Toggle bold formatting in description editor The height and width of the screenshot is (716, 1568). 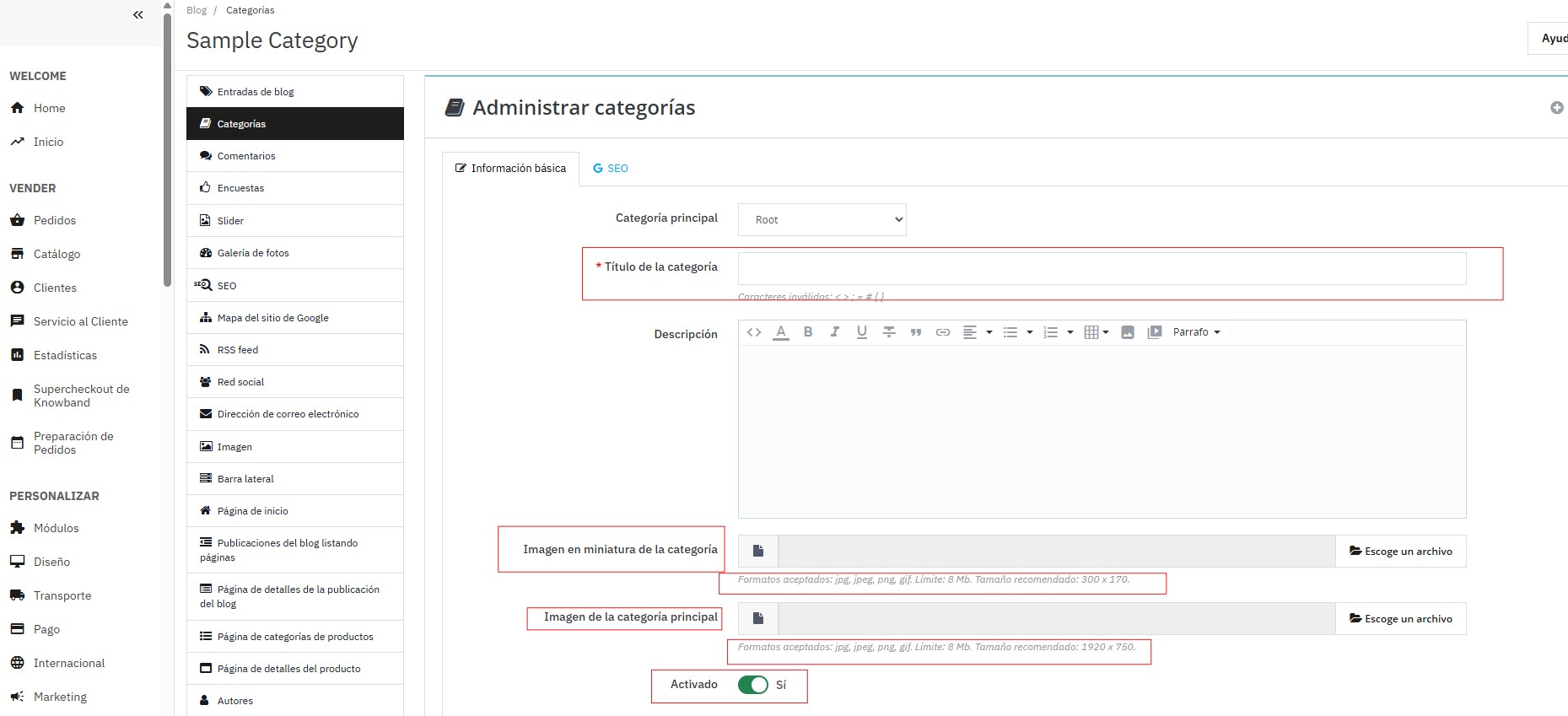coord(808,332)
